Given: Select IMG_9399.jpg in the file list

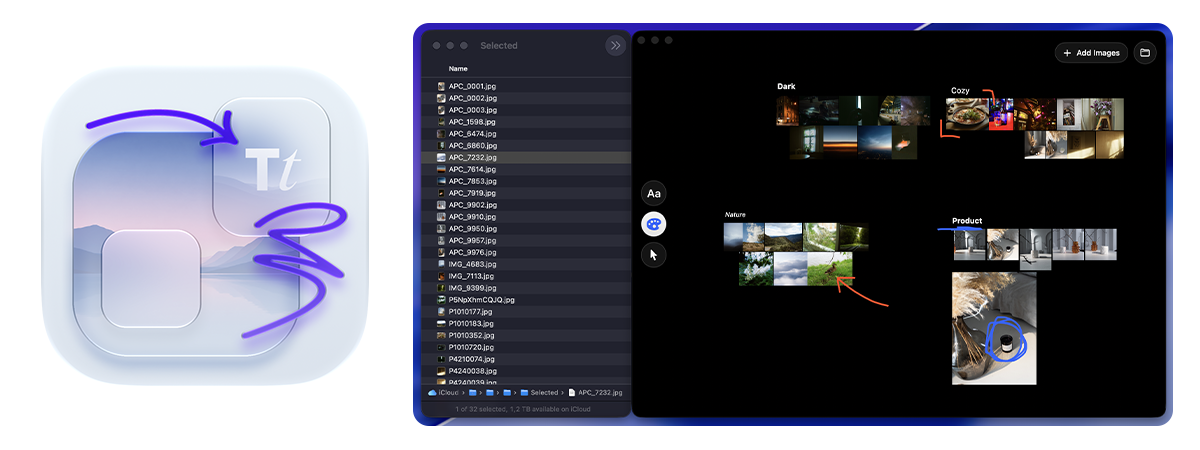Looking at the screenshot, I should 526,288.
